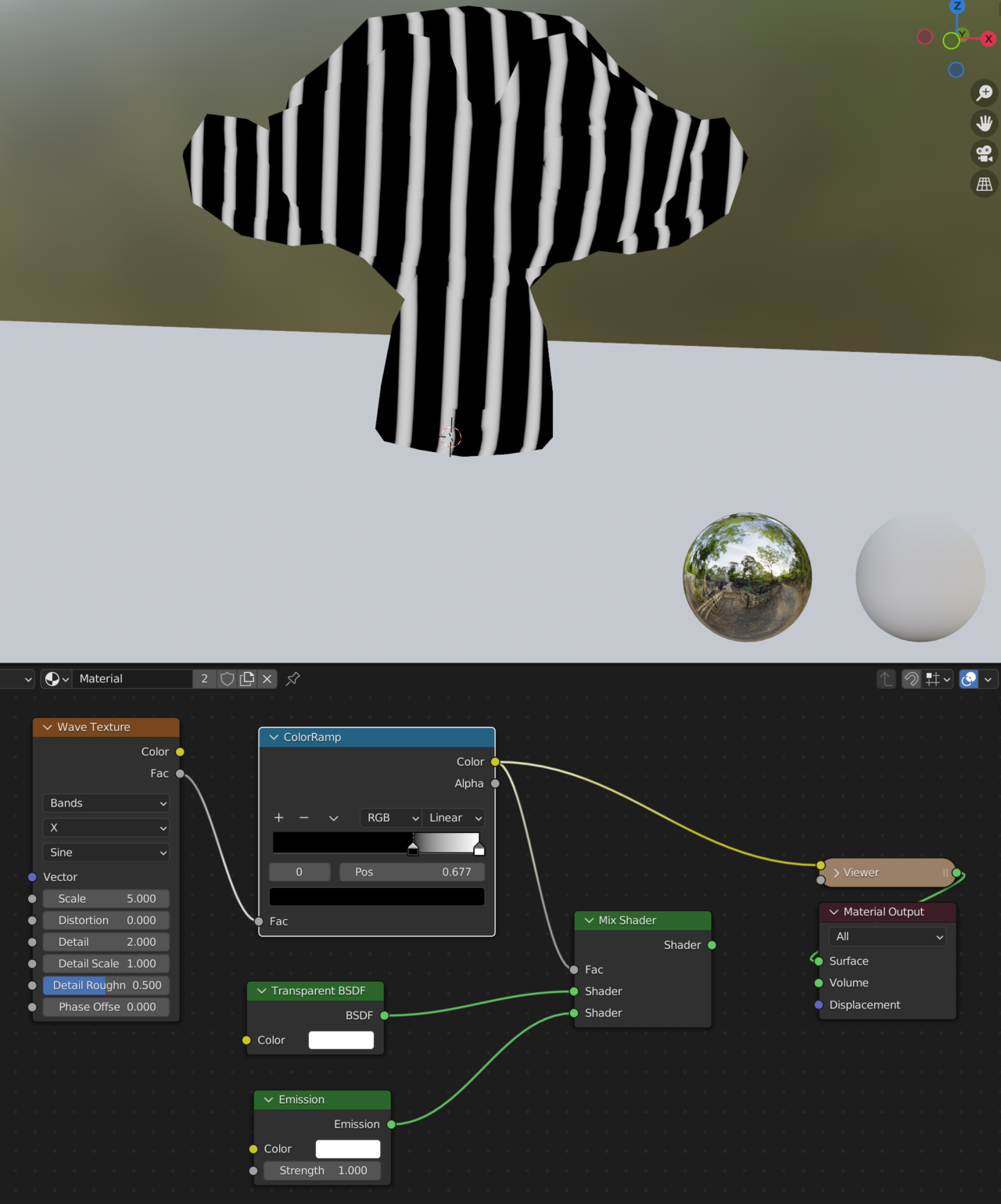Click the viewport zoom magnifier icon
This screenshot has width=1001, height=1204.
984,93
